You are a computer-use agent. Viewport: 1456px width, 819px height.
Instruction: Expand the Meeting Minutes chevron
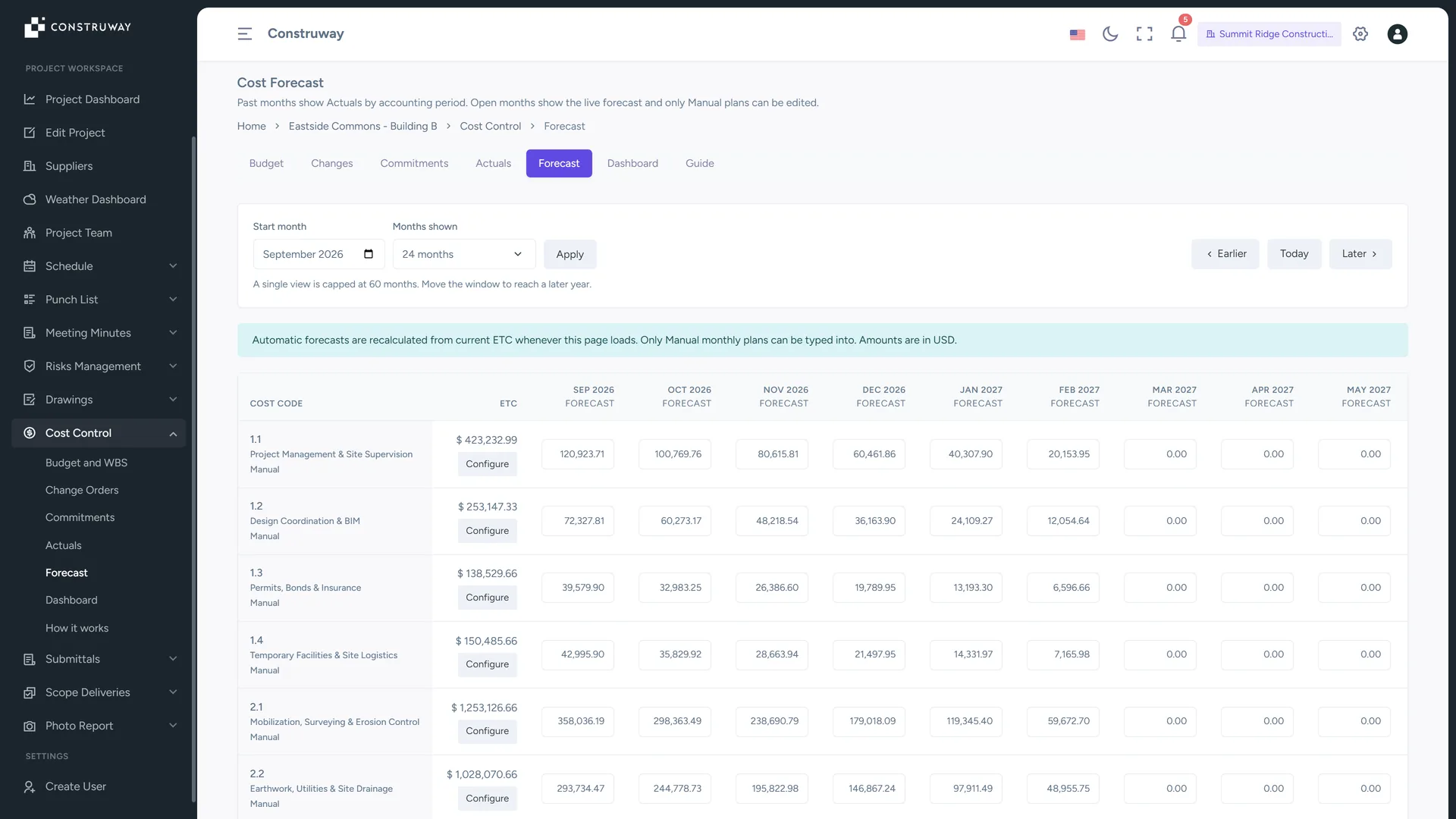click(x=173, y=333)
